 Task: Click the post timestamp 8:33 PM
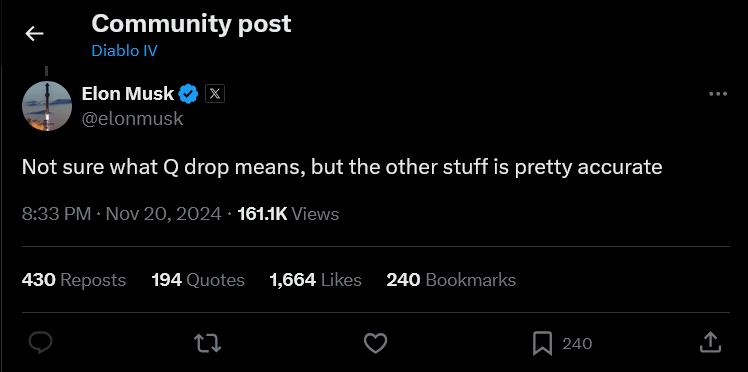(x=56, y=214)
